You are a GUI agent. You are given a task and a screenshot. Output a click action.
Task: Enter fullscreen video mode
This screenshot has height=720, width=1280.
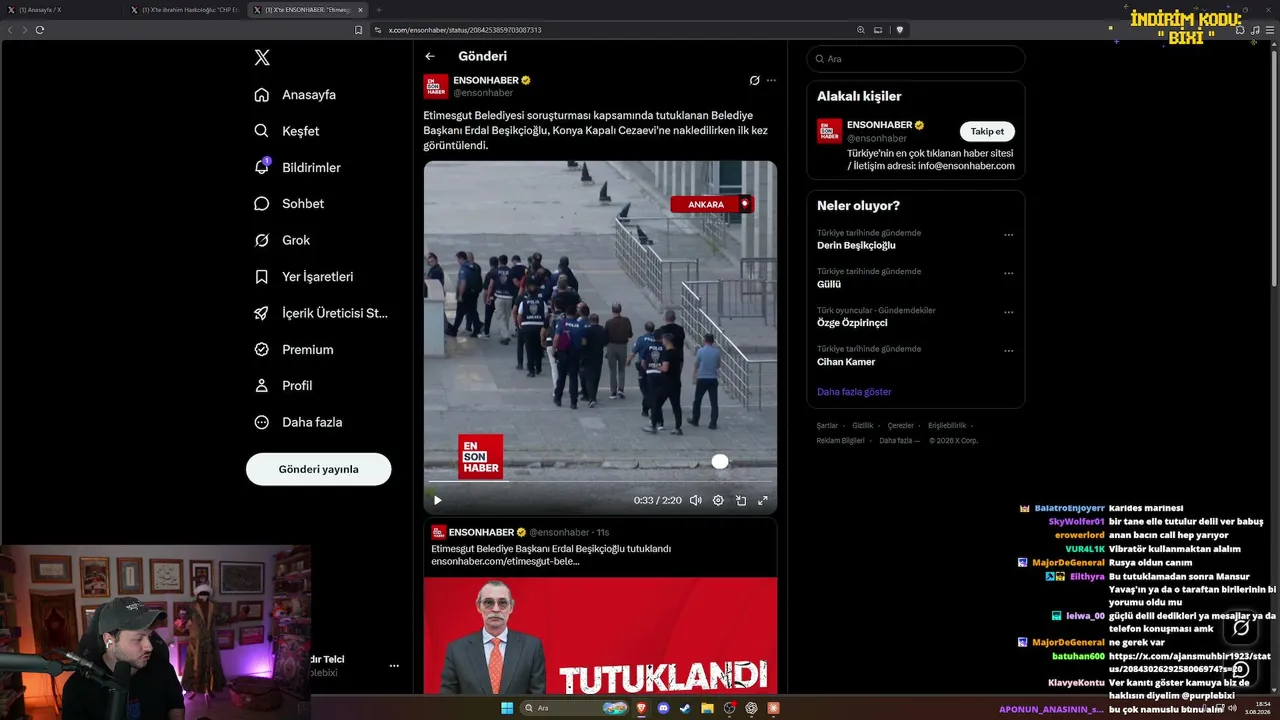(763, 500)
